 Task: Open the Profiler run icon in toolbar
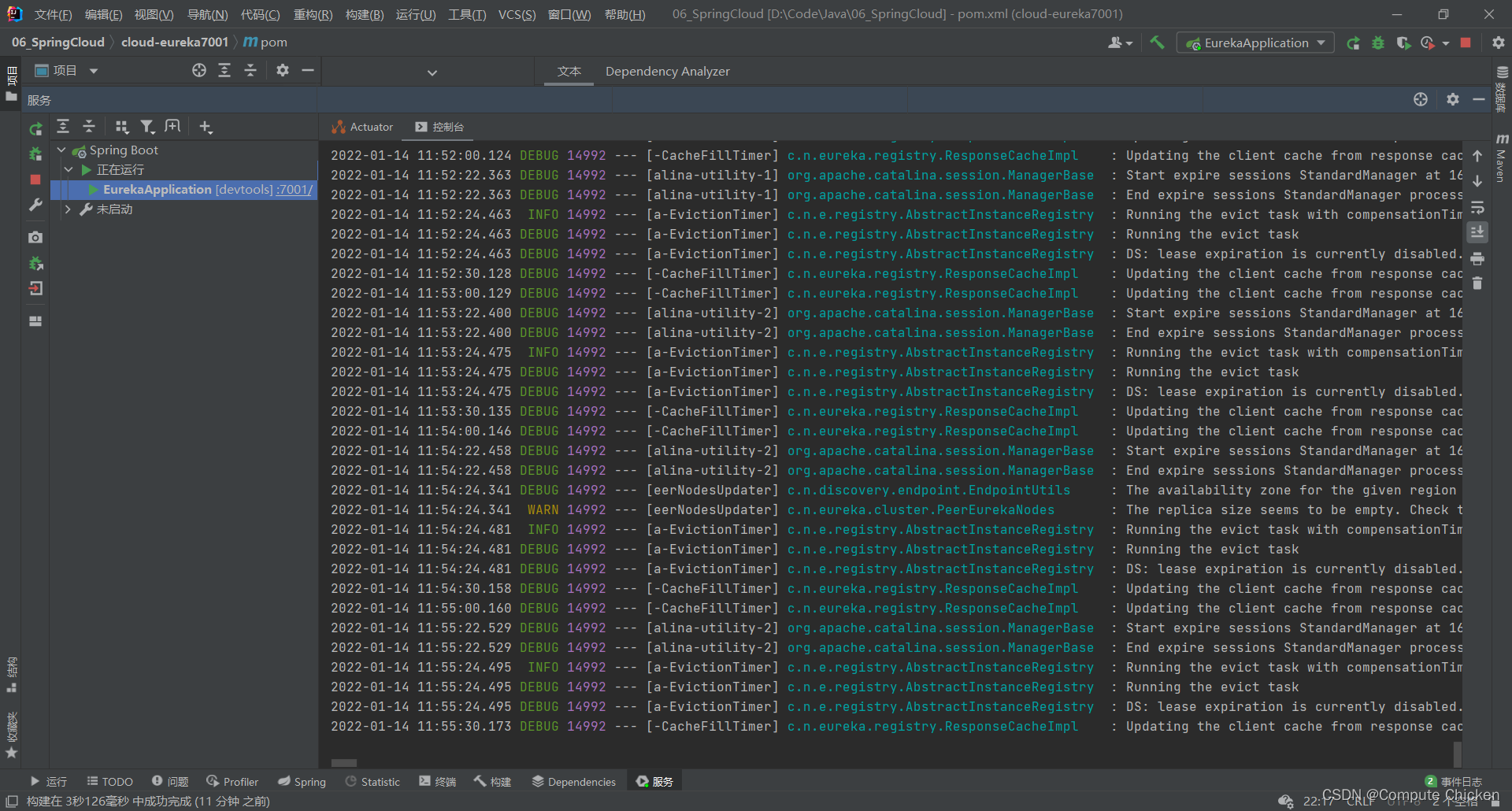(x=1427, y=43)
